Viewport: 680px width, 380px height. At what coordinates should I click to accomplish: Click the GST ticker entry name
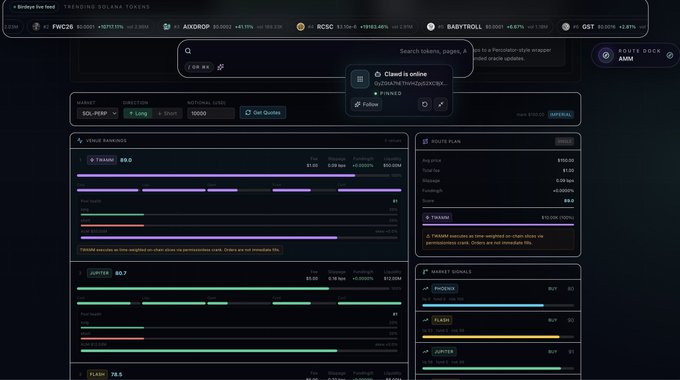(588, 26)
